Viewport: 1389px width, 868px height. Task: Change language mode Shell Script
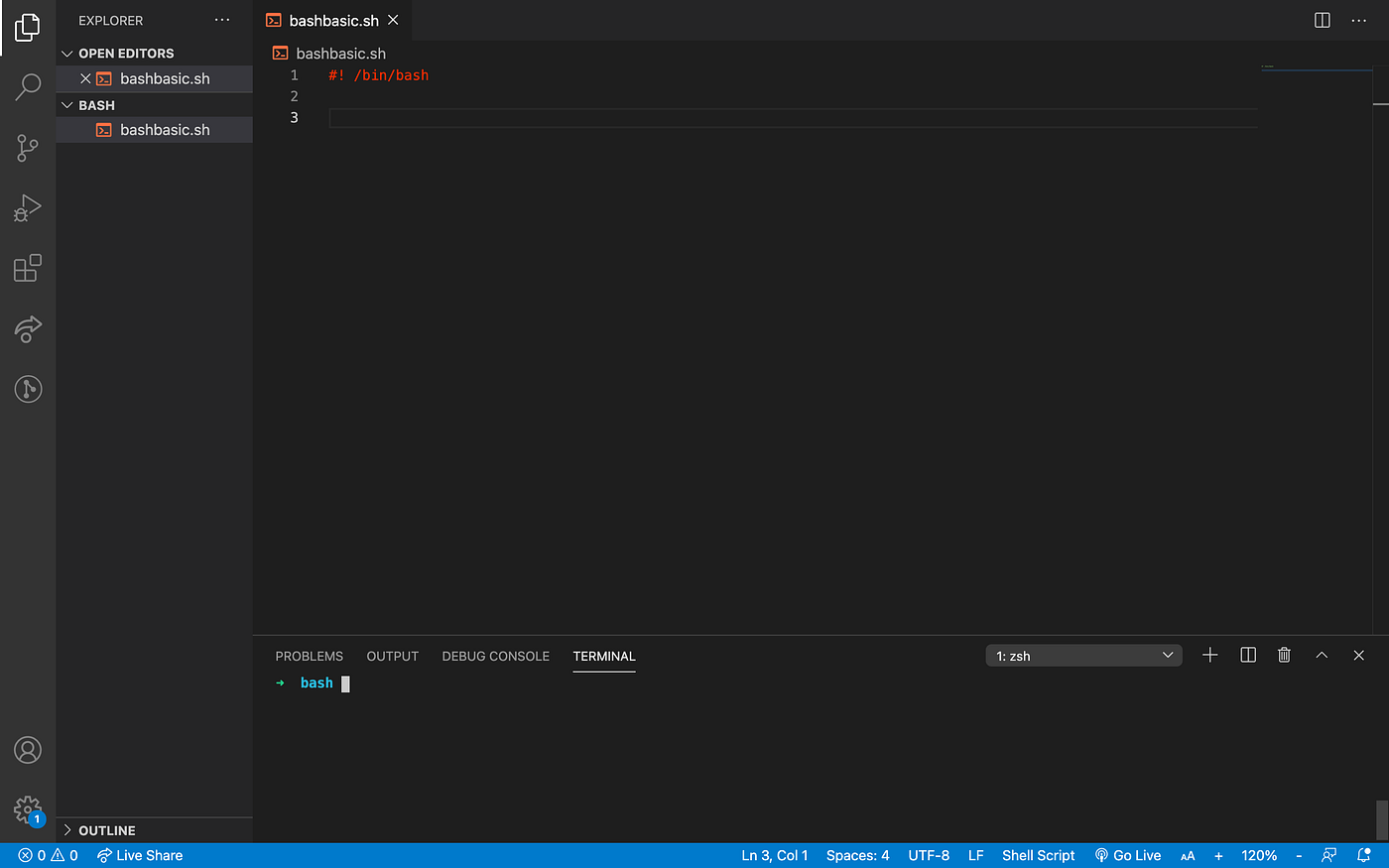pyautogui.click(x=1039, y=855)
